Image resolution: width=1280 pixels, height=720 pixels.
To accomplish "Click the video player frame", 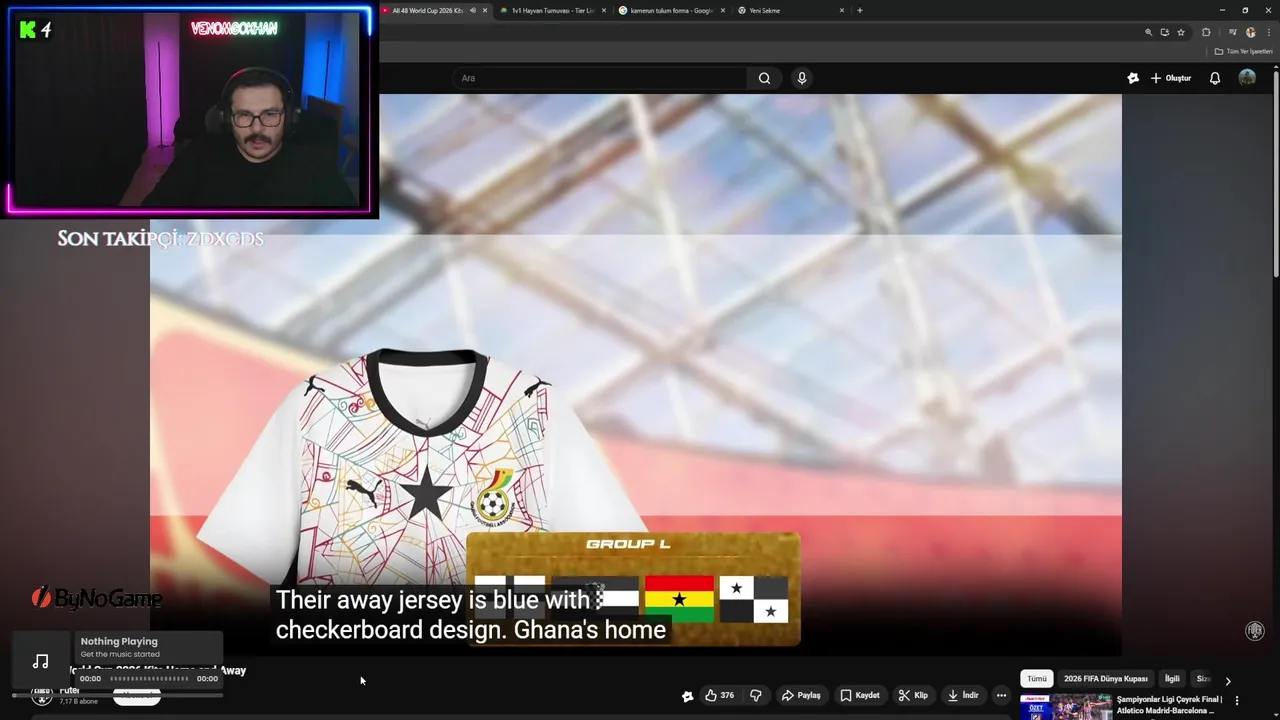I will coord(636,375).
